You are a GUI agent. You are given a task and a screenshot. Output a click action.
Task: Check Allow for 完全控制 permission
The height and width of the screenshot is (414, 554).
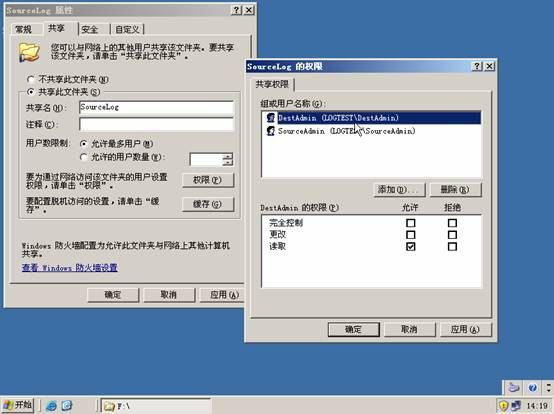point(411,223)
